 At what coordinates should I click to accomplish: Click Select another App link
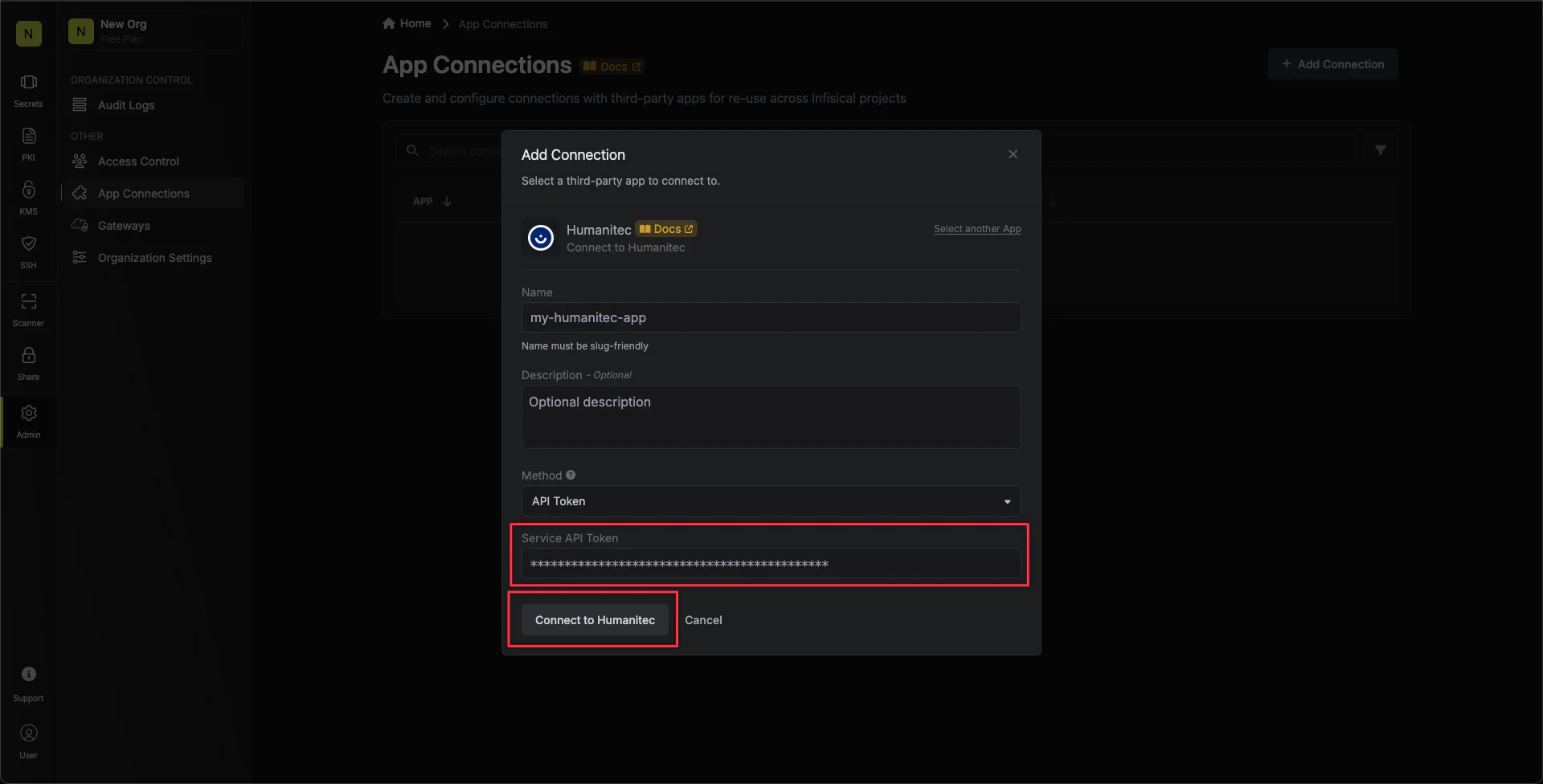pos(977,229)
